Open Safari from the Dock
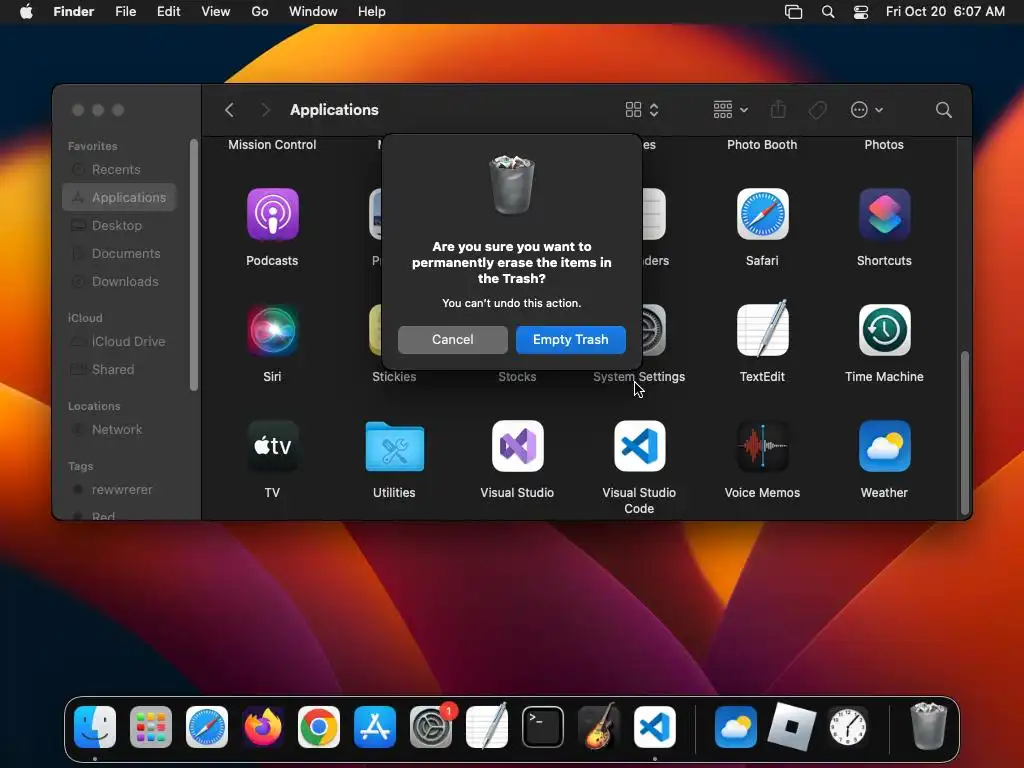This screenshot has width=1024, height=768. tap(207, 727)
